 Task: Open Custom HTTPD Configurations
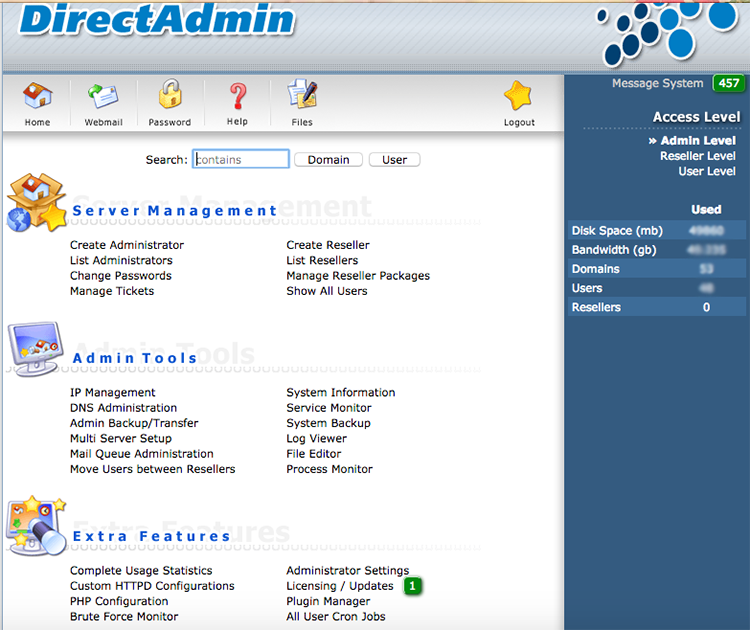(152, 586)
